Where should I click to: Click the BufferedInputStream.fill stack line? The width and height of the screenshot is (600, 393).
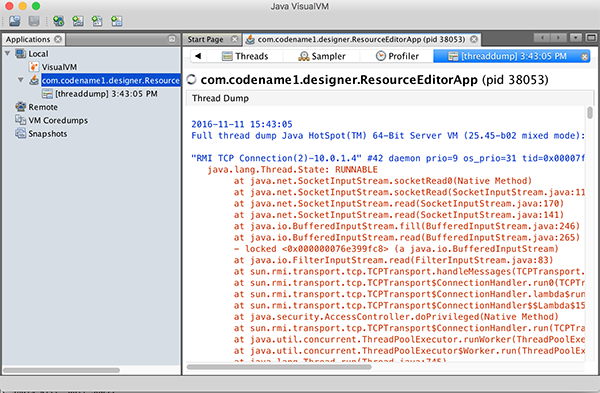pos(407,226)
